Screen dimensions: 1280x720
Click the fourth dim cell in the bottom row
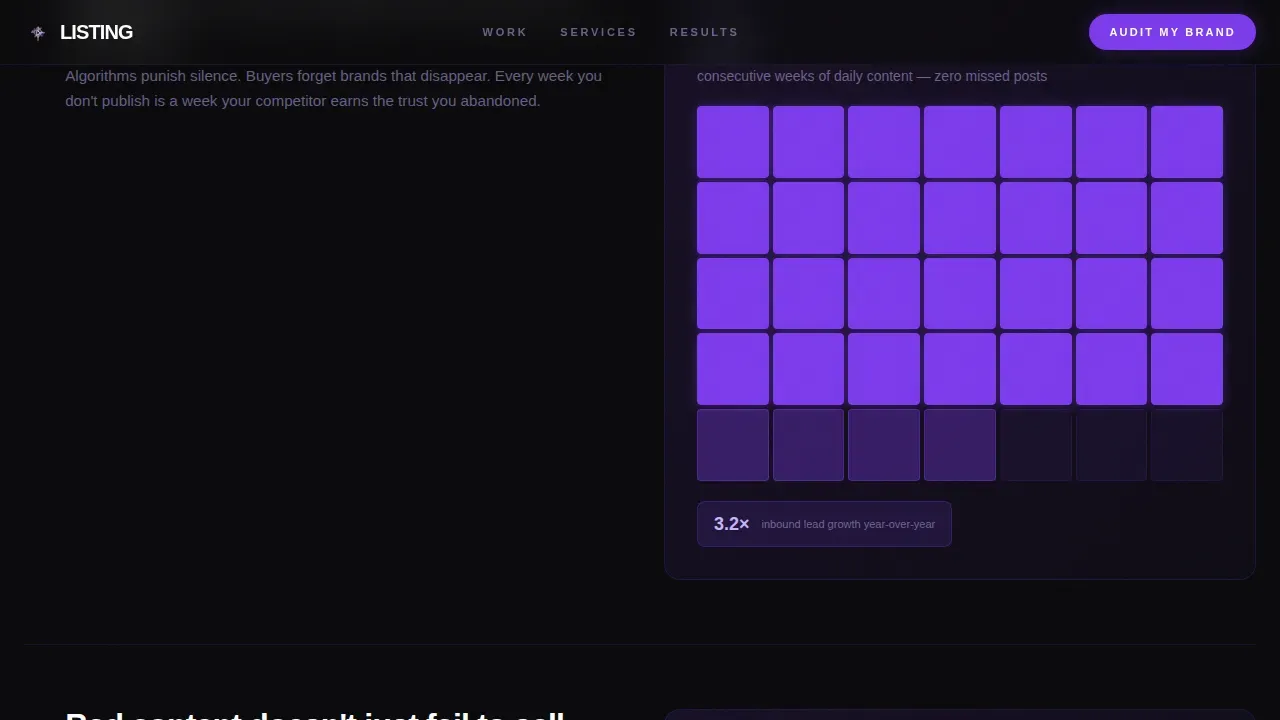(x=960, y=445)
